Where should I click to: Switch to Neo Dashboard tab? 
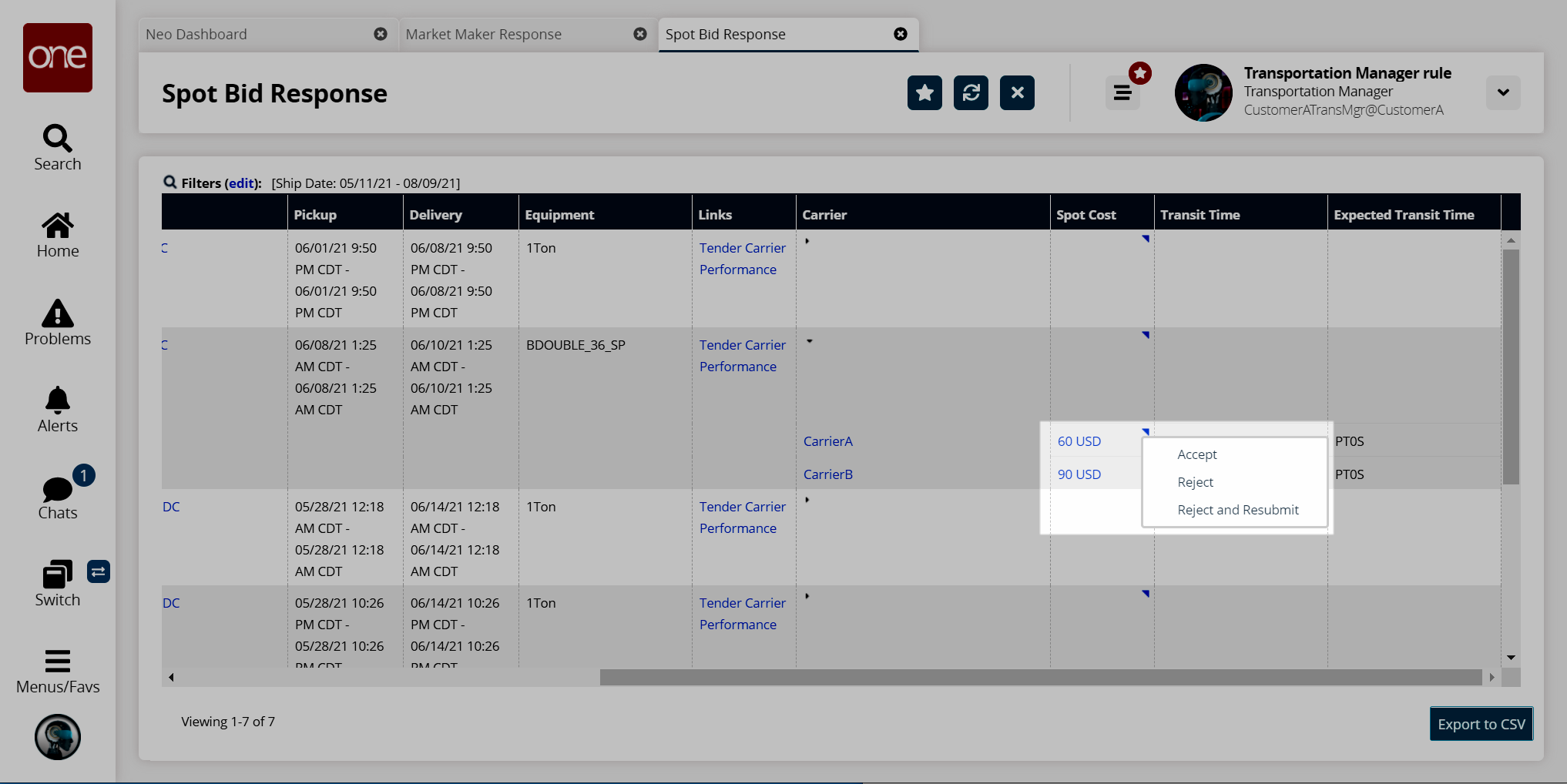(x=196, y=35)
